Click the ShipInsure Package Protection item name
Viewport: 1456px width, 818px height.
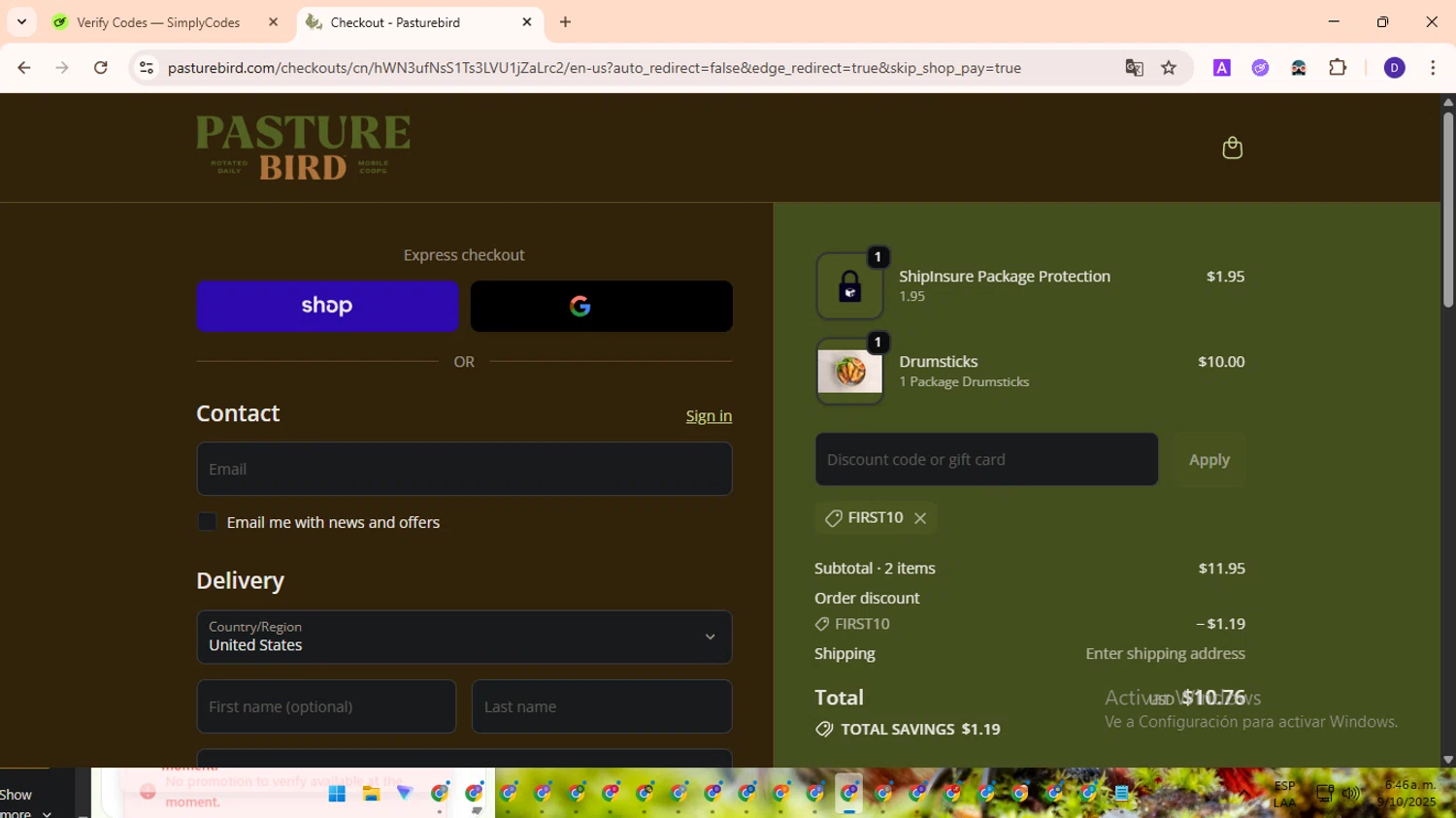pyautogui.click(x=1005, y=277)
